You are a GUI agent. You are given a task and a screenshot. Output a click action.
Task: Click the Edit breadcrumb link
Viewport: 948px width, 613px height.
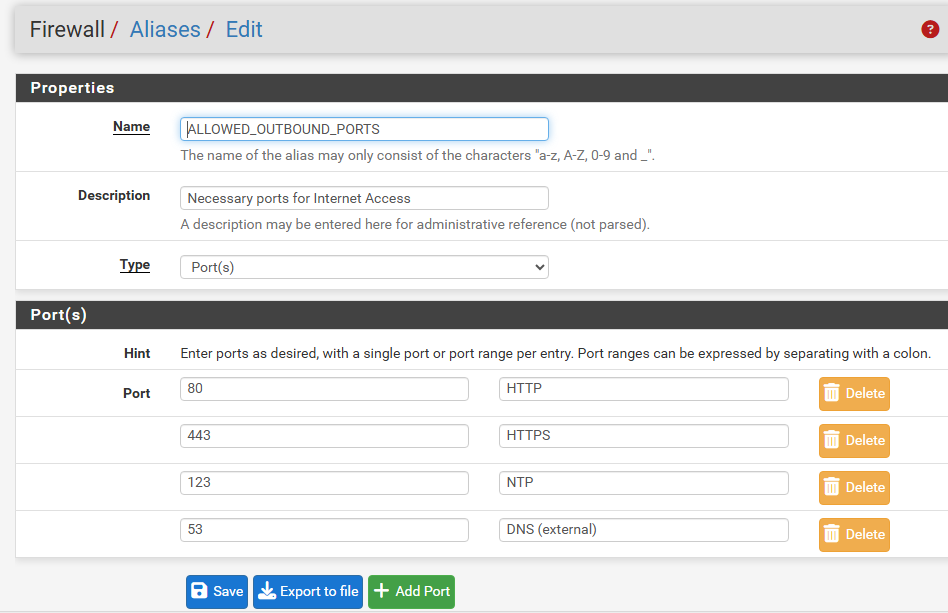tap(244, 30)
